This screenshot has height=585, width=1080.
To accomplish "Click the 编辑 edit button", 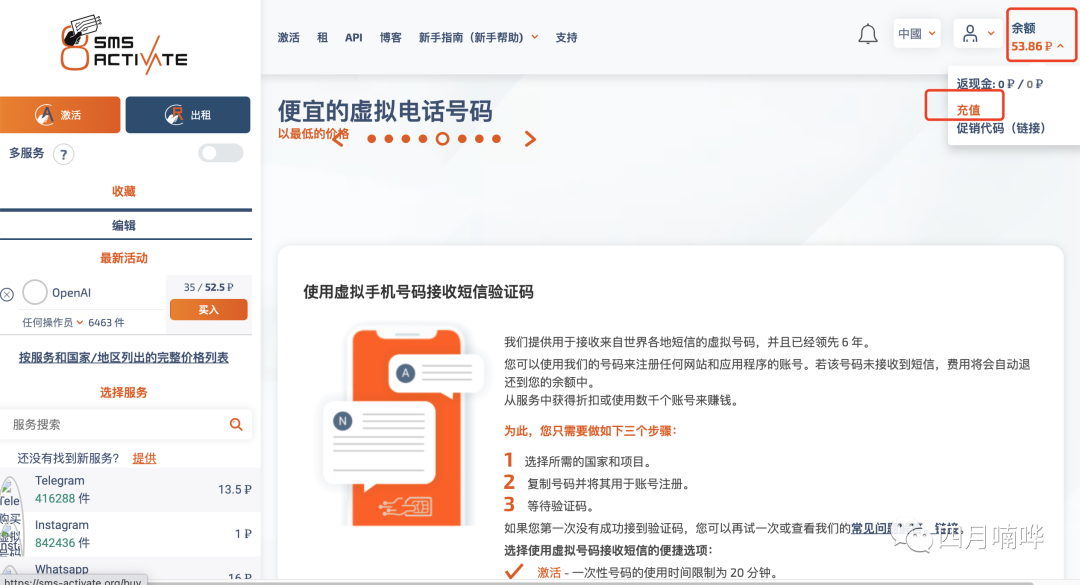I will (124, 225).
